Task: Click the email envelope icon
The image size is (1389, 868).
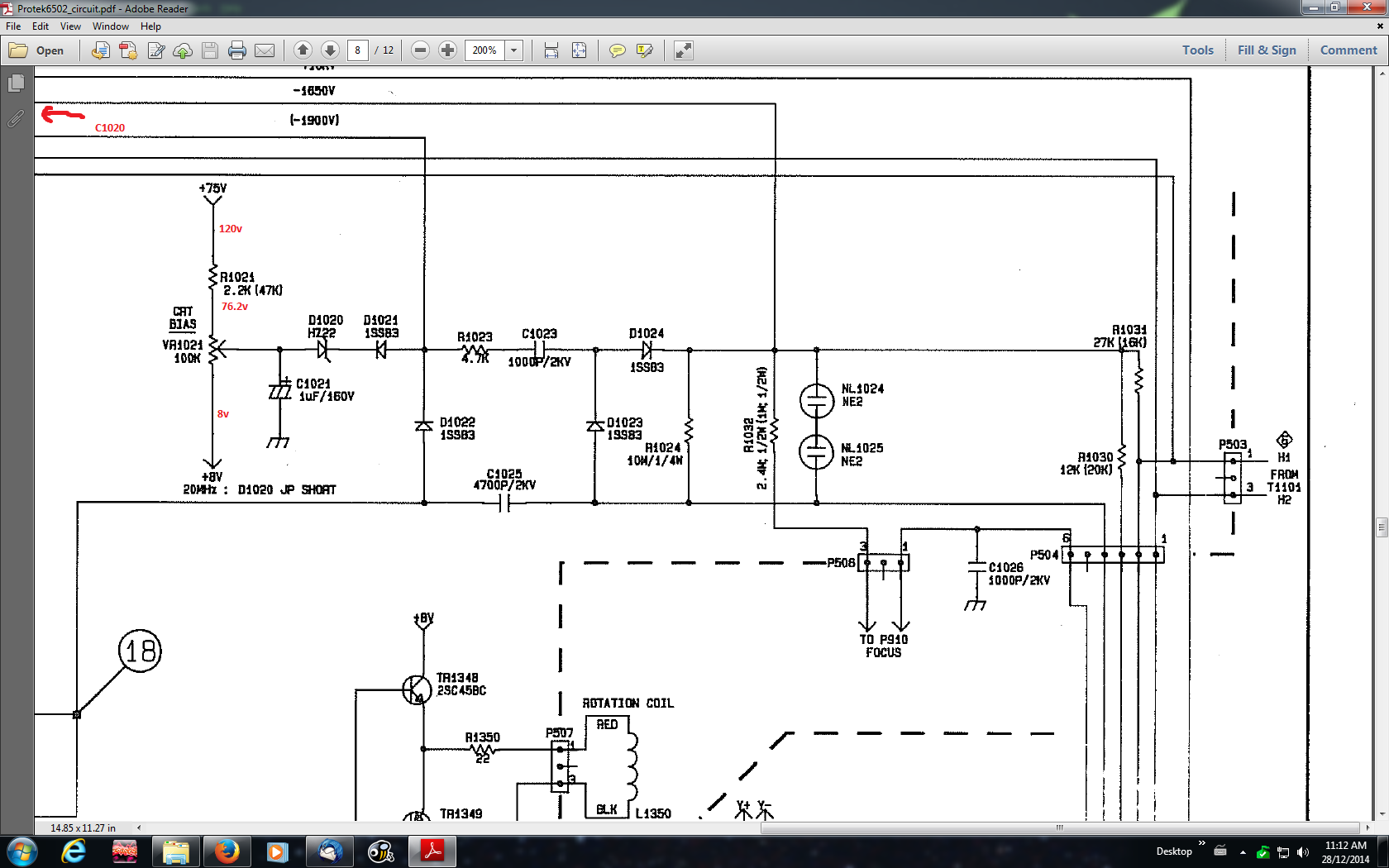Action: (x=265, y=50)
